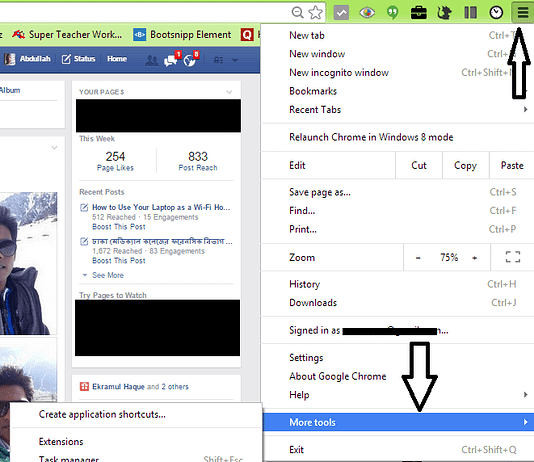Click the 833 Post Reach stat

198,161
